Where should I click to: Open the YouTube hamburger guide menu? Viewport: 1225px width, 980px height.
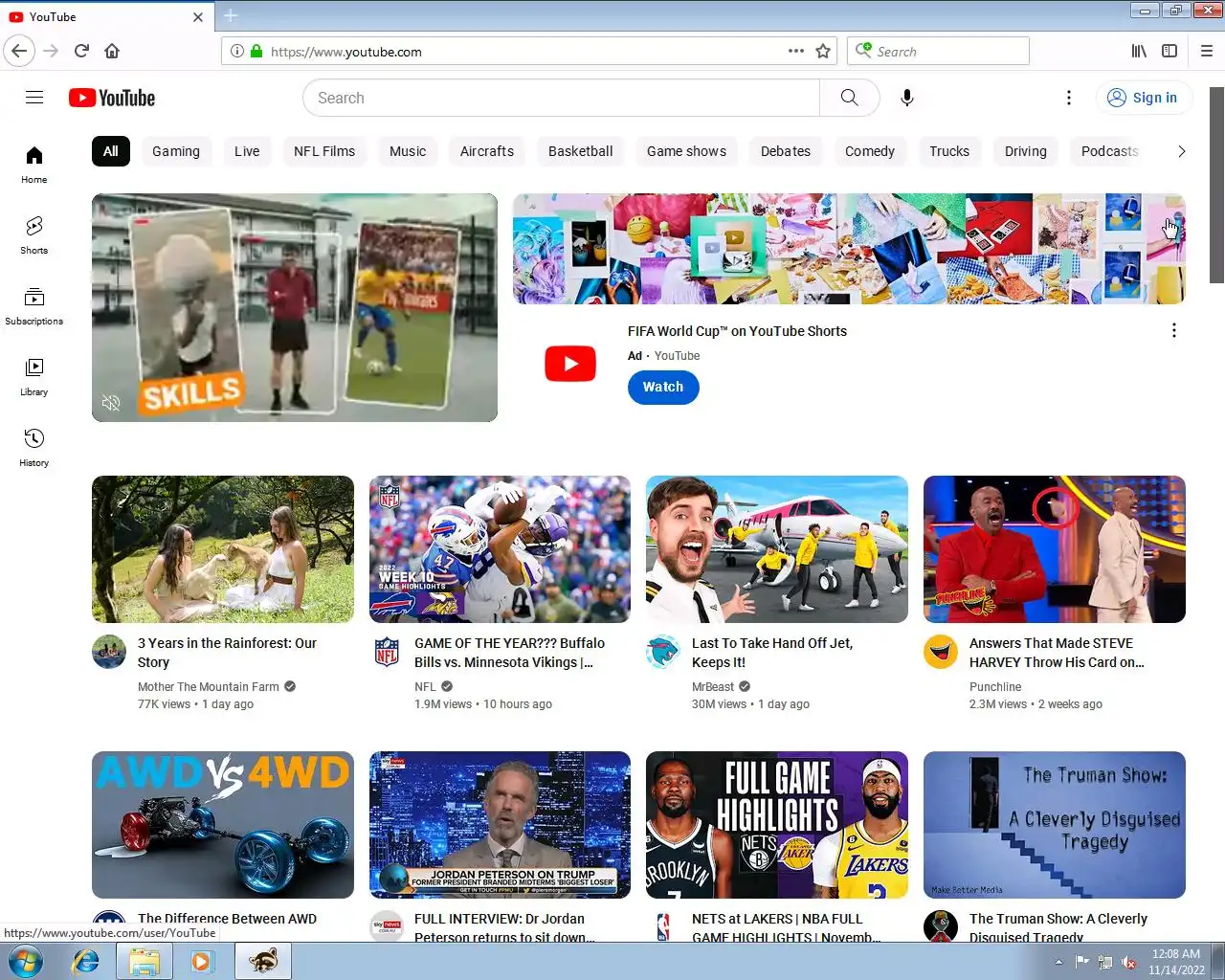pyautogui.click(x=34, y=98)
